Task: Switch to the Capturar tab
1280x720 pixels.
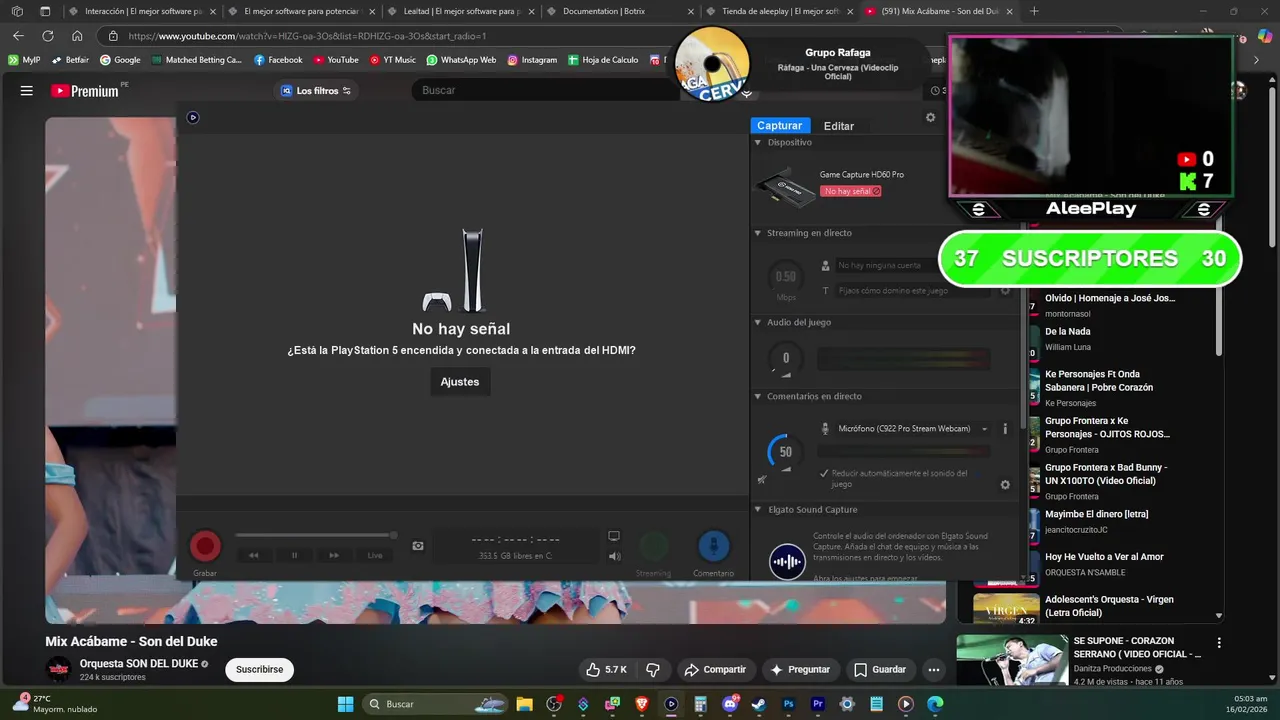Action: click(x=779, y=126)
